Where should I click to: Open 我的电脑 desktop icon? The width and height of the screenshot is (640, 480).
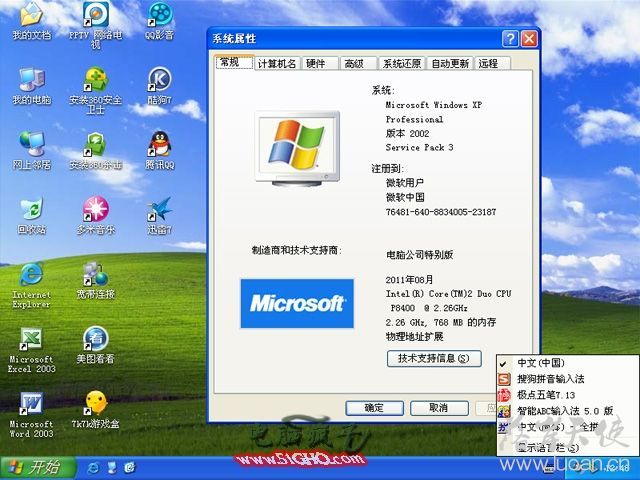point(31,87)
